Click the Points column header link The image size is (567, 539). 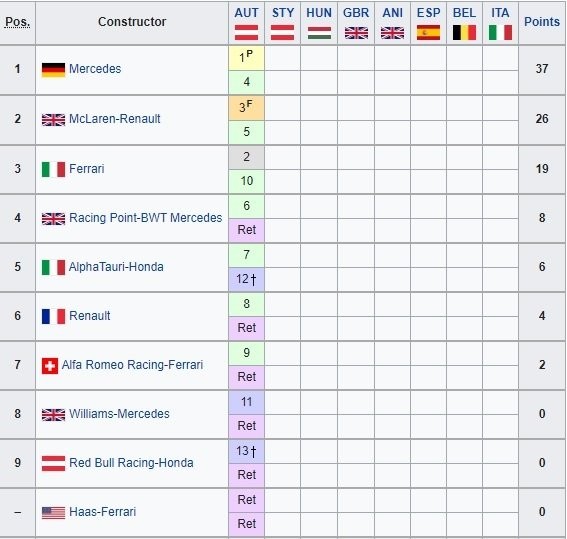pos(542,22)
